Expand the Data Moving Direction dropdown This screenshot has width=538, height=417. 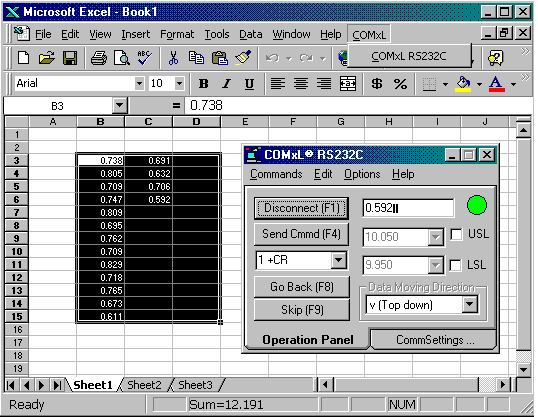click(469, 304)
